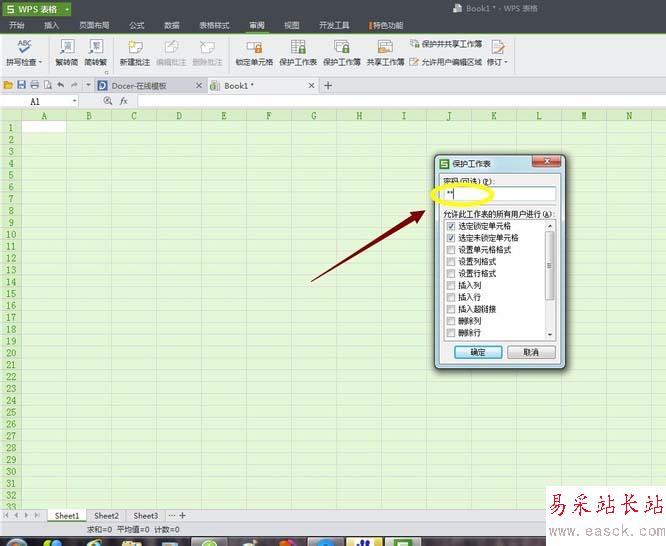Image resolution: width=666 pixels, height=546 pixels.
Task: Click the permissions list scroll-down arrow
Action: pyautogui.click(x=550, y=335)
